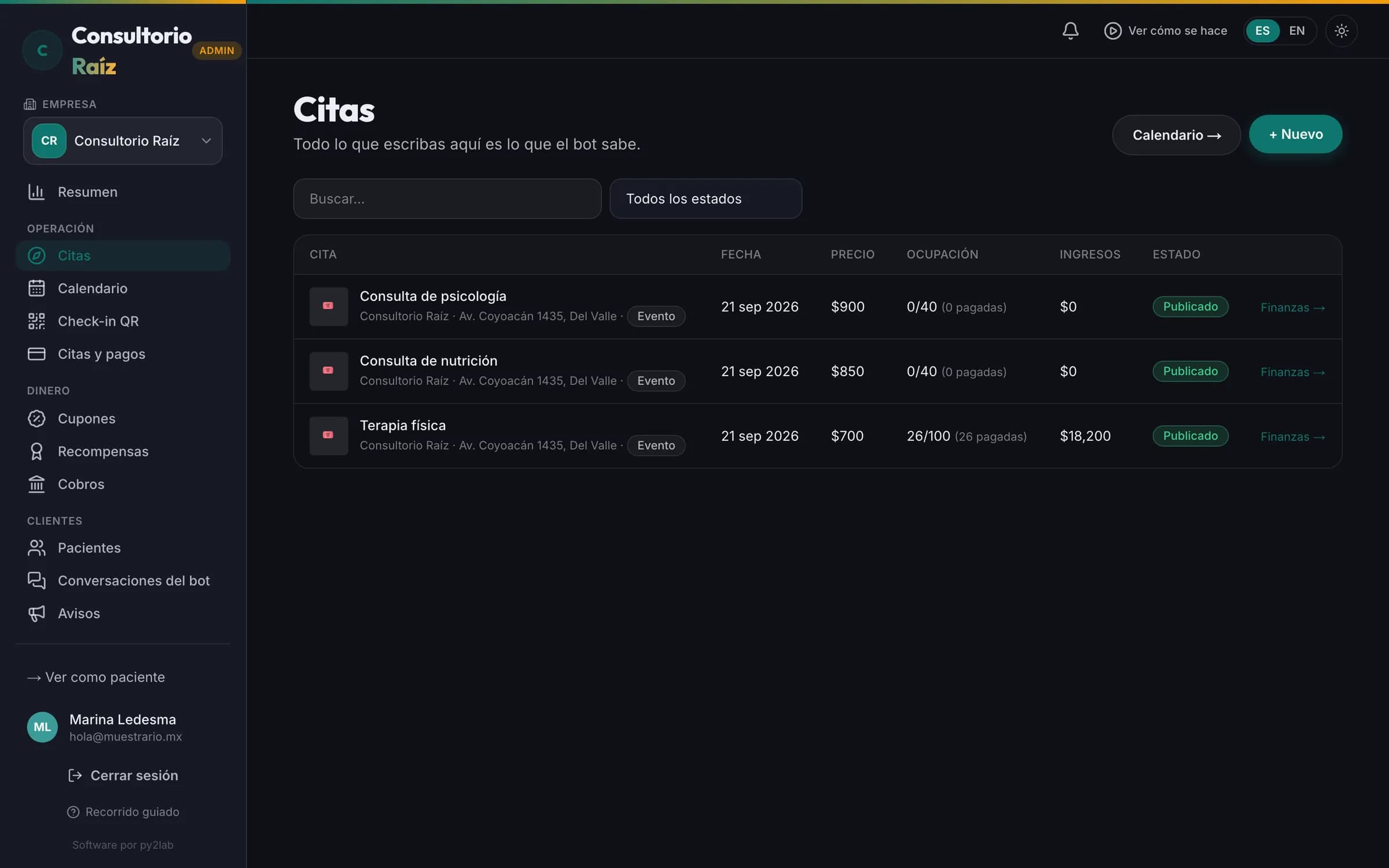1389x868 pixels.
Task: Click Evento tag on Consulta de nutrición
Action: pyautogui.click(x=656, y=381)
